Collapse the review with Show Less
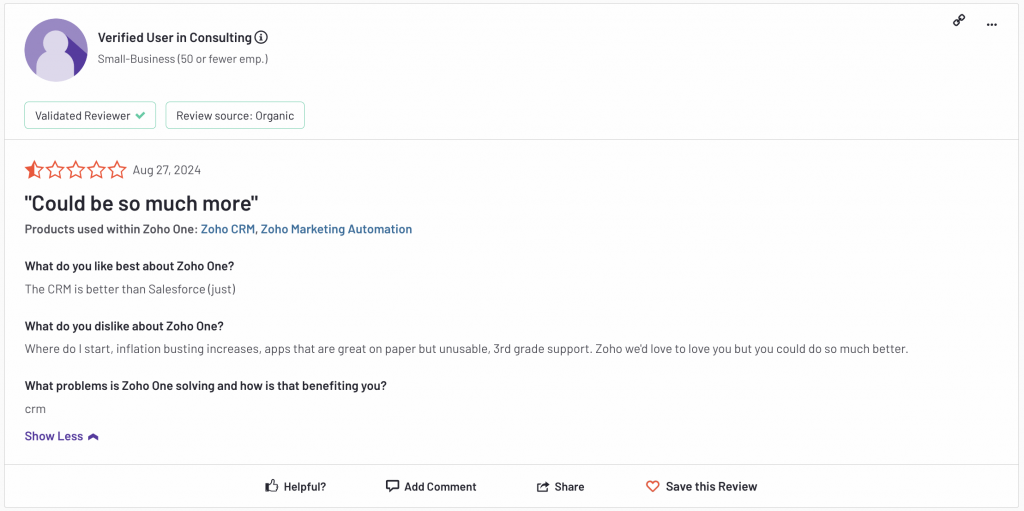Viewport: 1024px width, 511px height. tap(54, 436)
